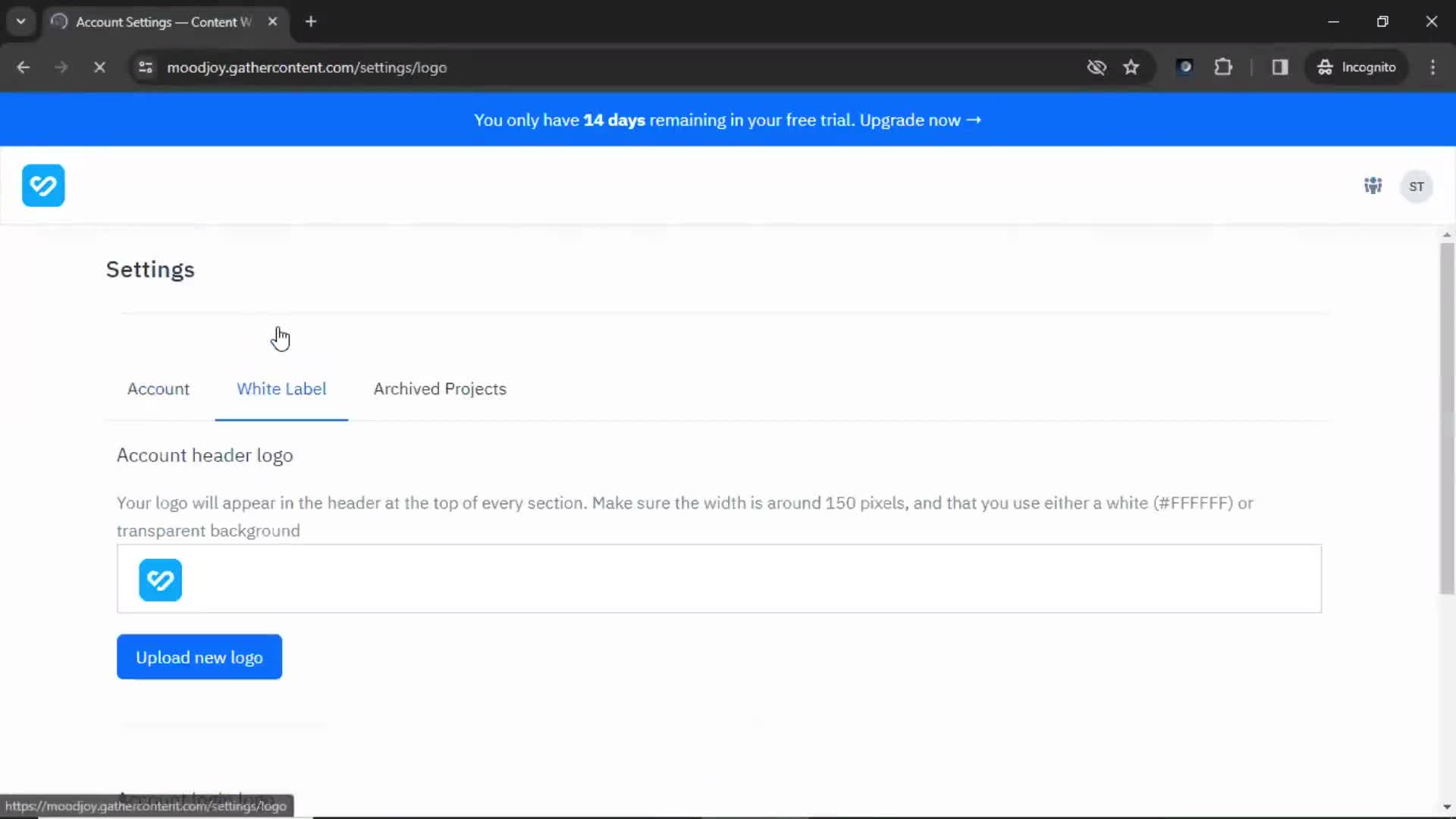Click the bookmark/favorites star icon

1132,67
